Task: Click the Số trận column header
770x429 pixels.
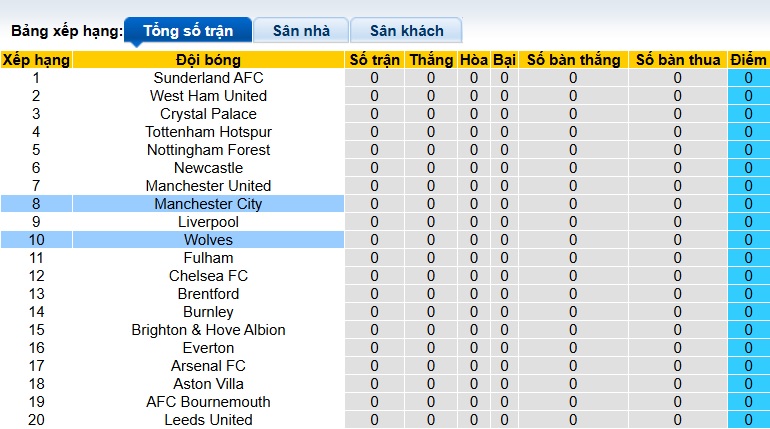Action: click(374, 60)
